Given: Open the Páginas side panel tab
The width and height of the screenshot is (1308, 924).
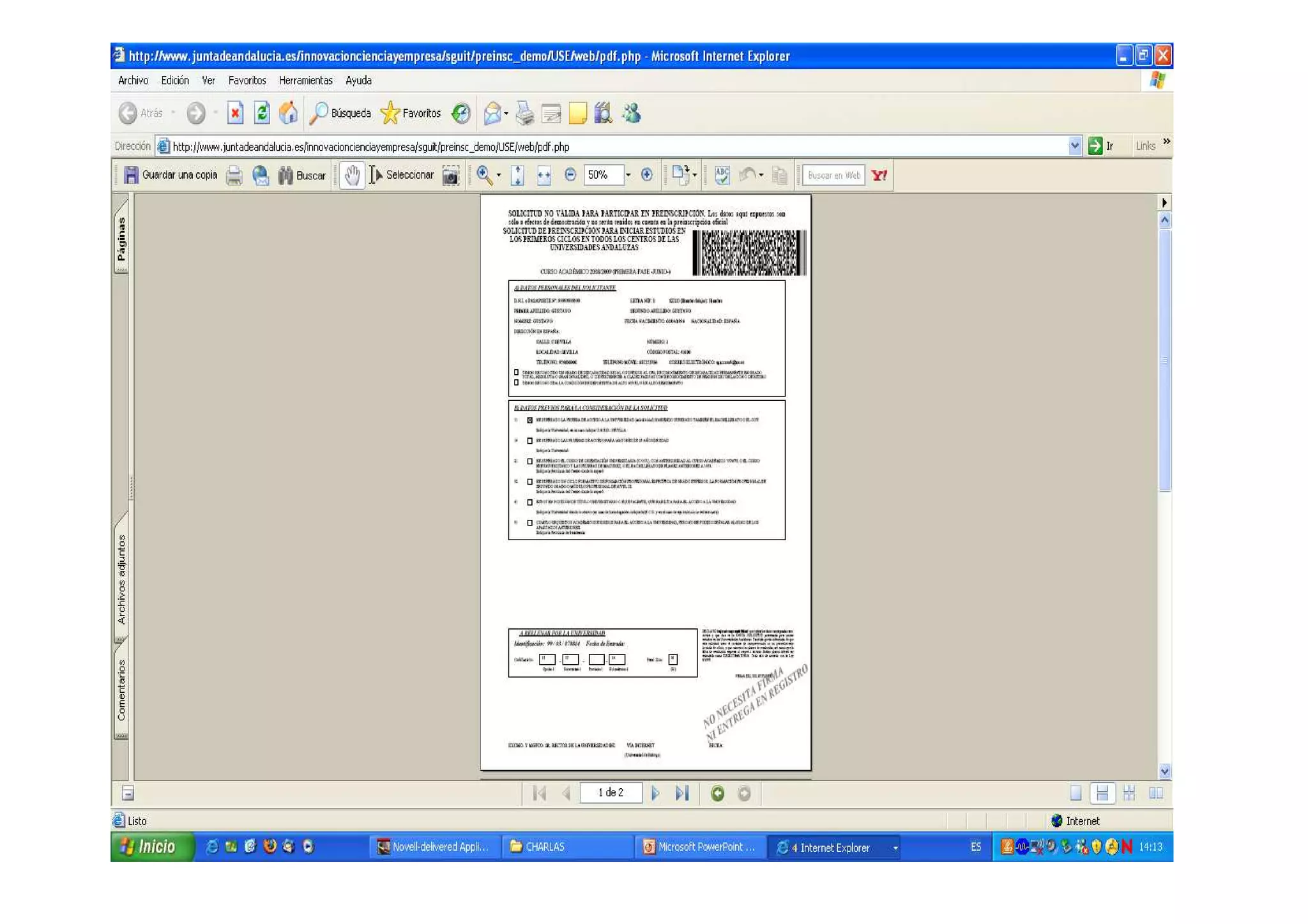Looking at the screenshot, I should (121, 239).
